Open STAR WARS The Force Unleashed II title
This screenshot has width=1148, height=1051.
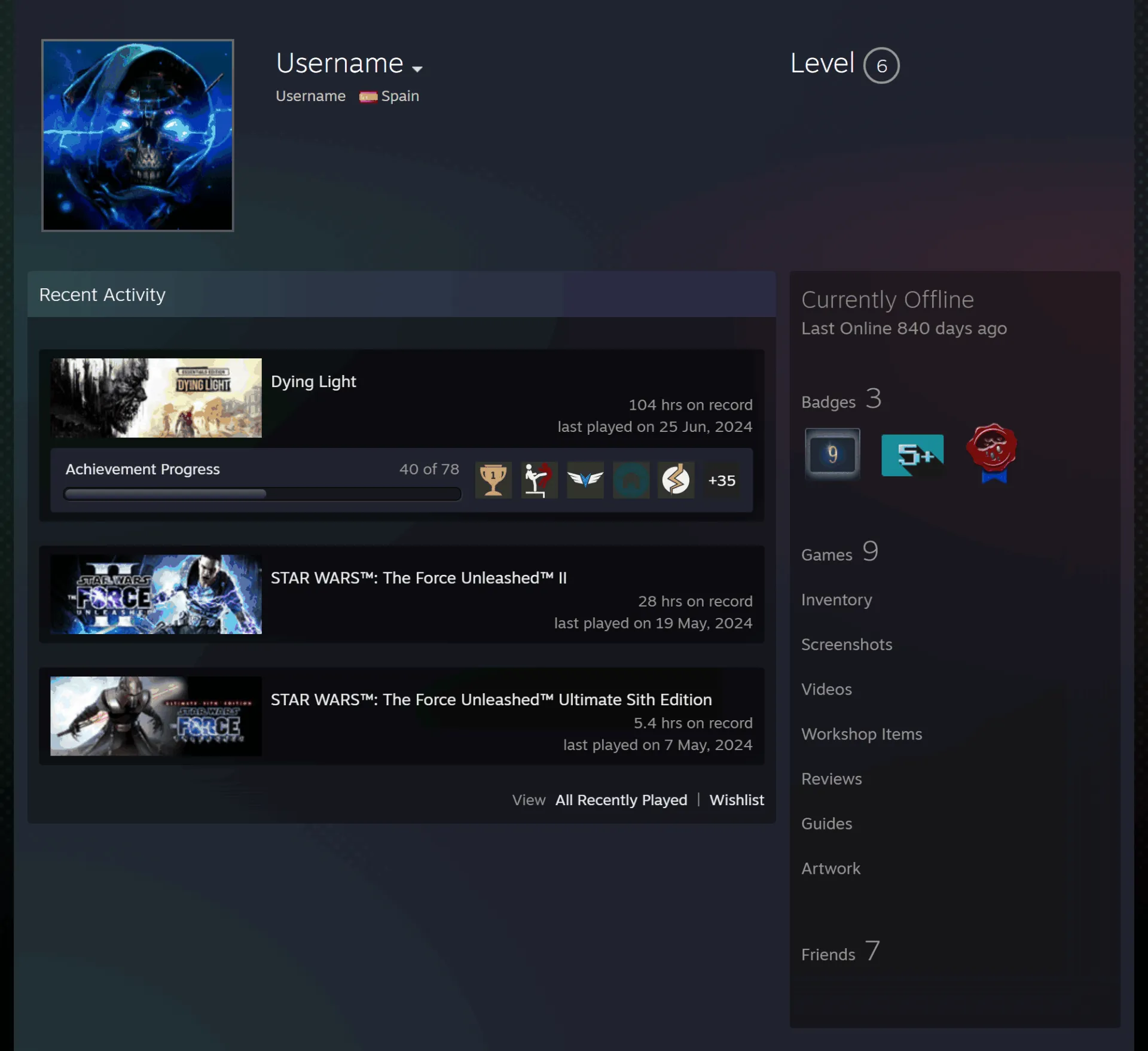(x=419, y=578)
